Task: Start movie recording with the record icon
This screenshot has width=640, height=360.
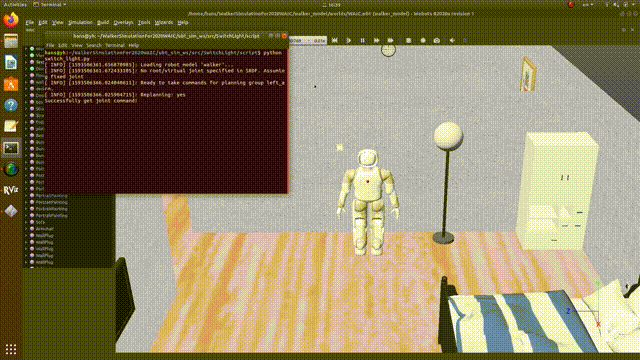Action: pyautogui.click(x=423, y=40)
